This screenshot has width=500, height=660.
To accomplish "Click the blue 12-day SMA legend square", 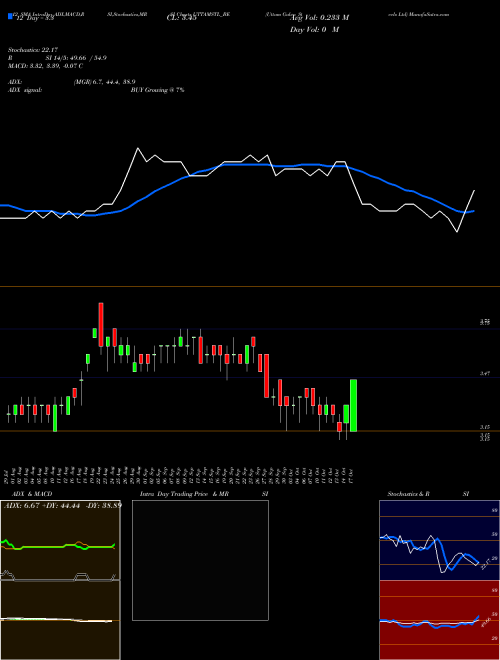I will pos(10,17).
